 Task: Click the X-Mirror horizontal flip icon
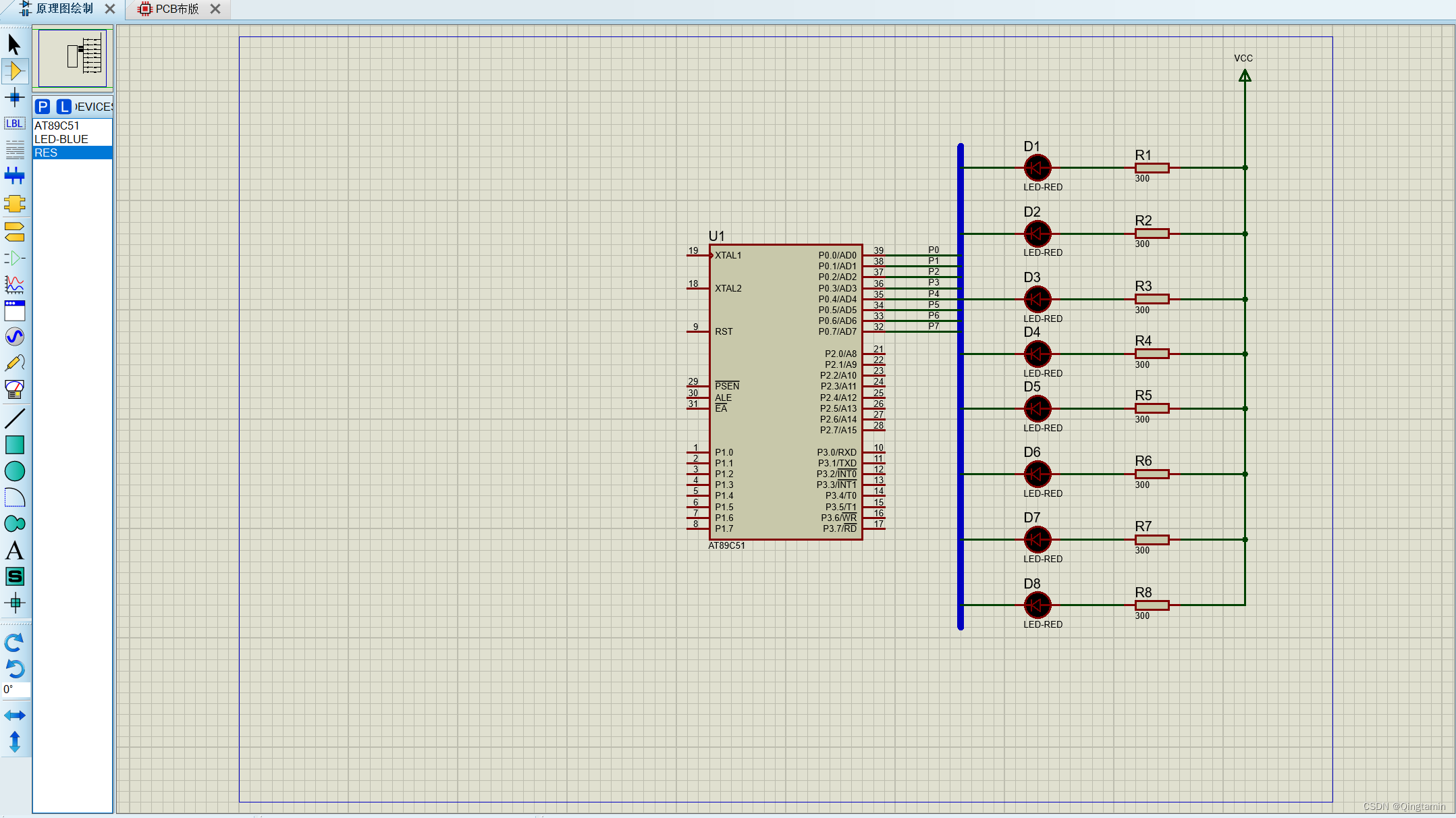click(x=14, y=715)
